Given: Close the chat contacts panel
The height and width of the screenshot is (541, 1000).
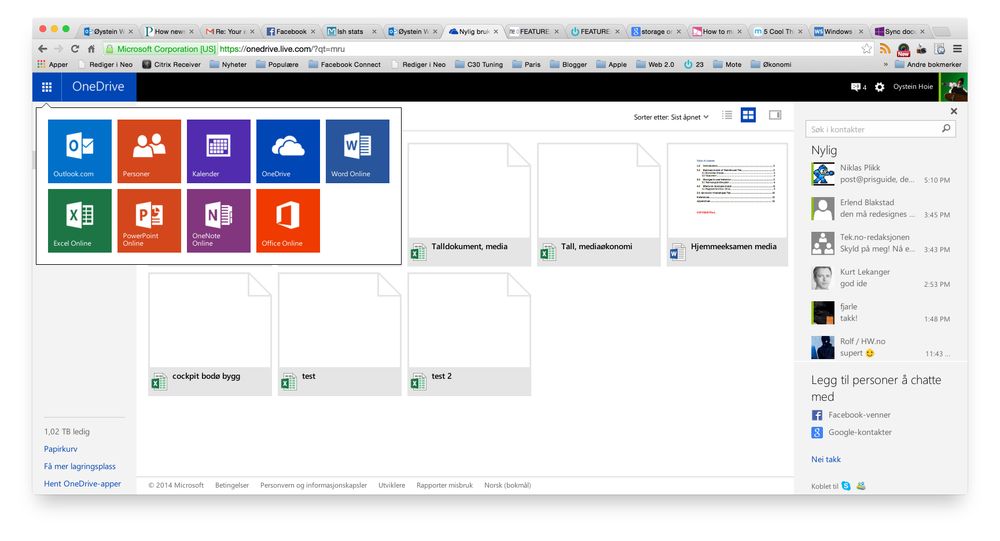Looking at the screenshot, I should [954, 111].
